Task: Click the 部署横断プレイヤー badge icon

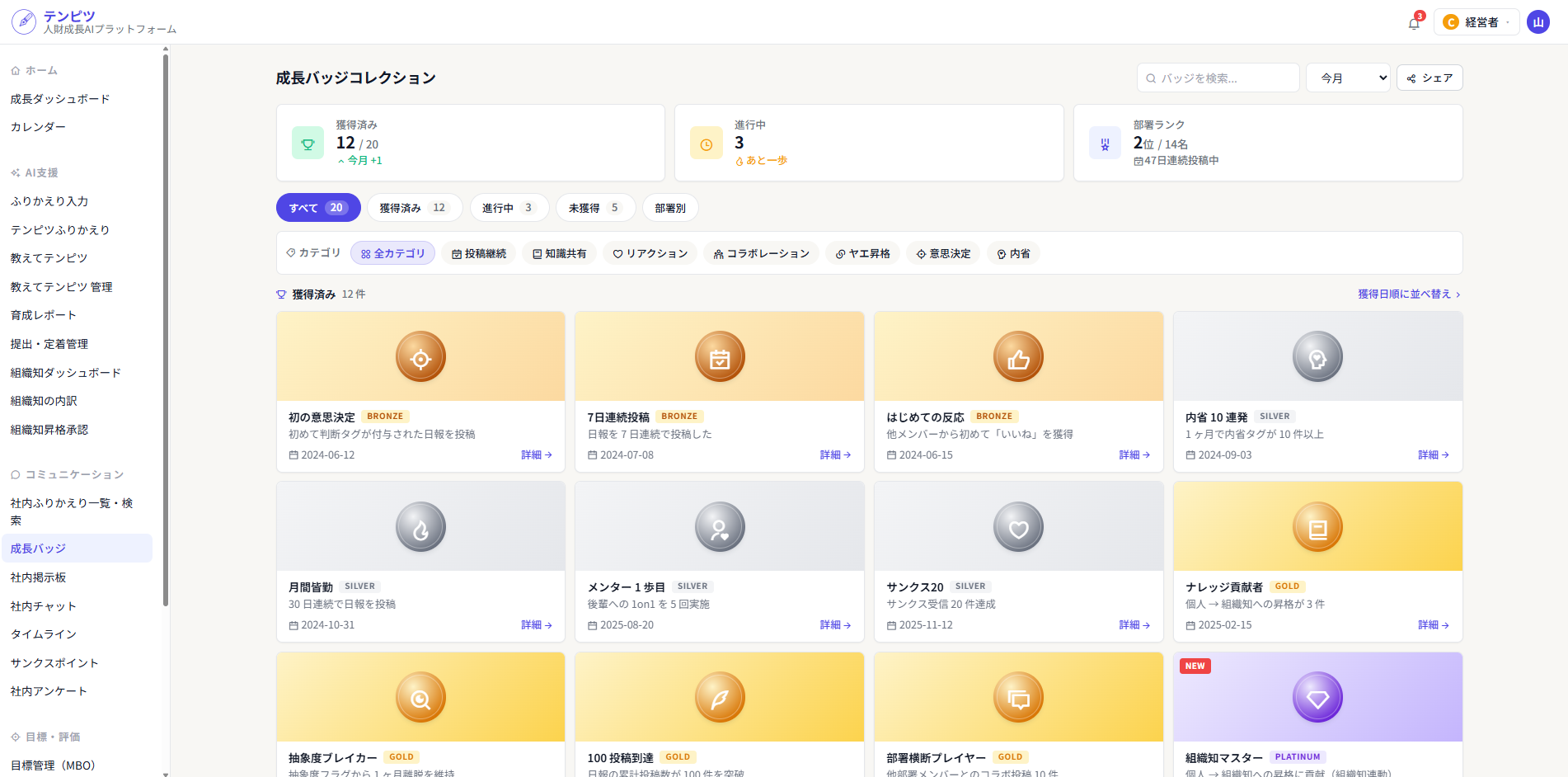Action: pyautogui.click(x=1018, y=698)
